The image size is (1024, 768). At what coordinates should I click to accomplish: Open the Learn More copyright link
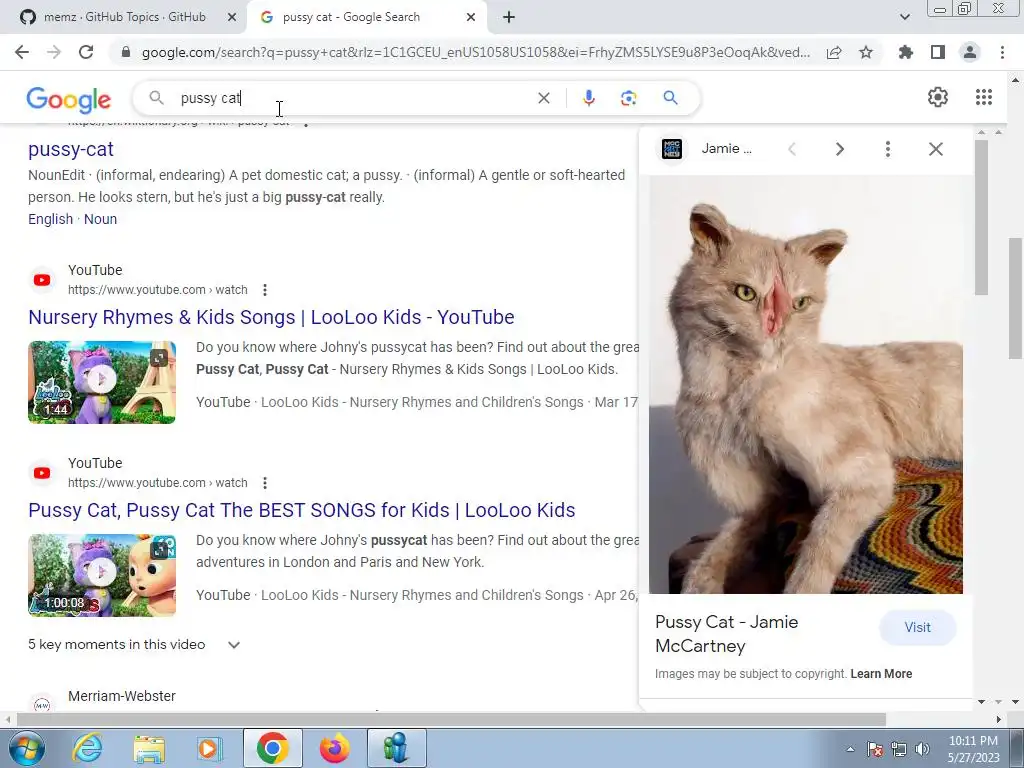click(881, 673)
